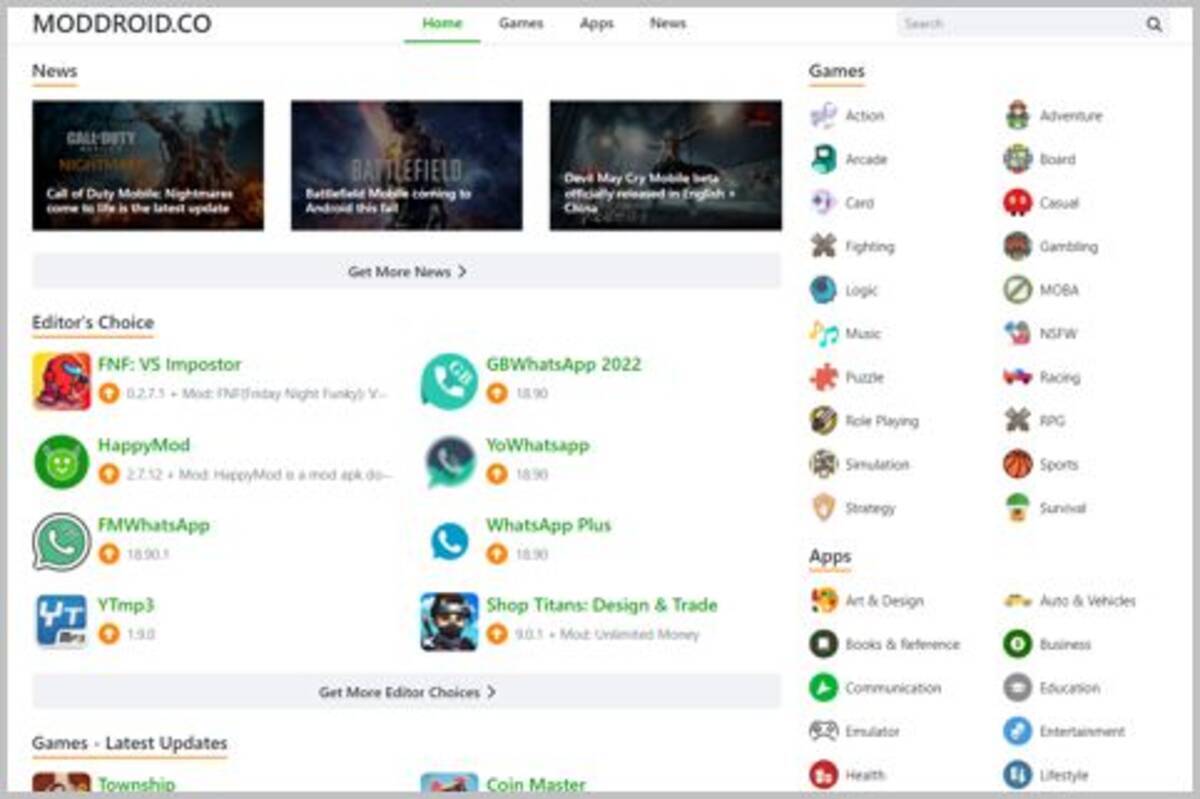Open the FMWhatsApp title link
The width and height of the screenshot is (1200, 799).
154,525
